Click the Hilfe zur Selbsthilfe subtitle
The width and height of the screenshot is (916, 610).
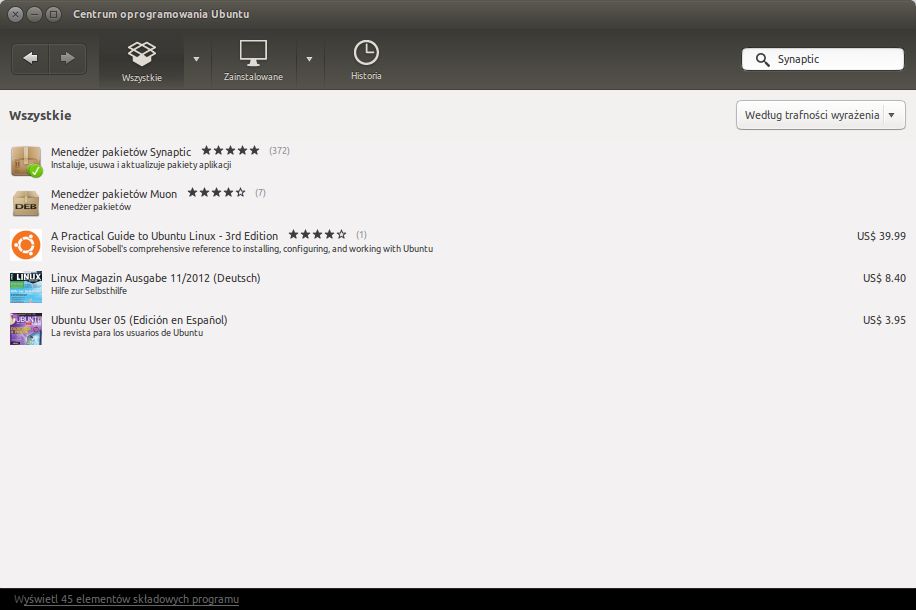[x=89, y=291]
